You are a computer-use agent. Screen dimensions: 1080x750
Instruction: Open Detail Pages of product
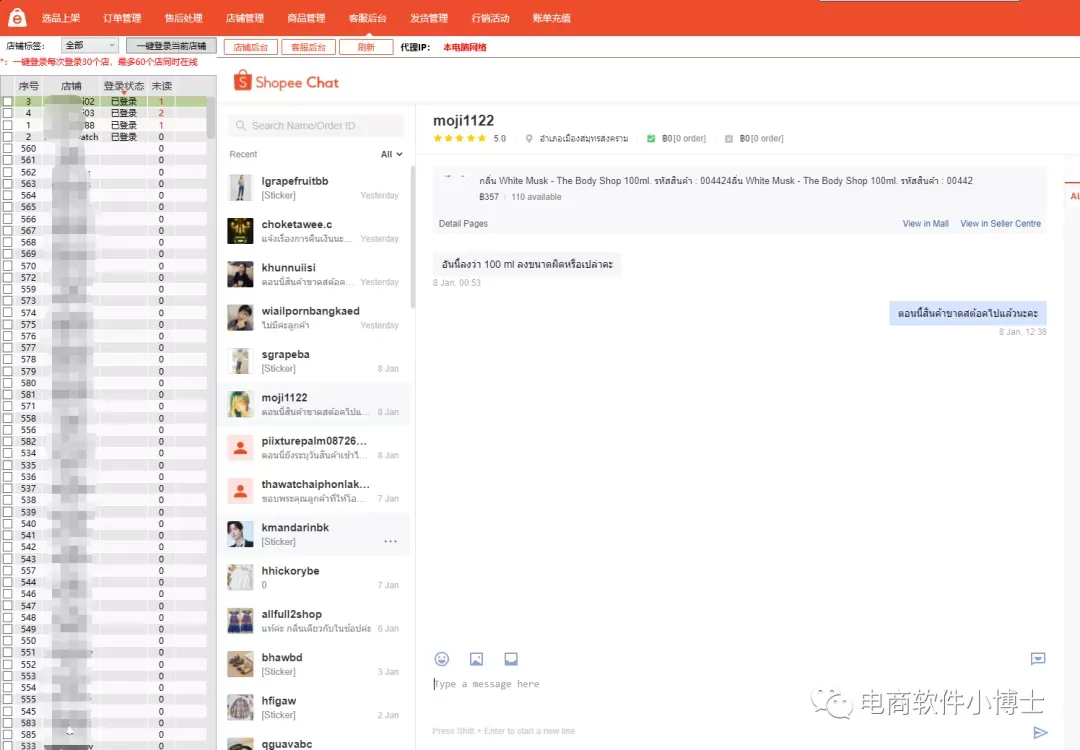click(x=463, y=224)
